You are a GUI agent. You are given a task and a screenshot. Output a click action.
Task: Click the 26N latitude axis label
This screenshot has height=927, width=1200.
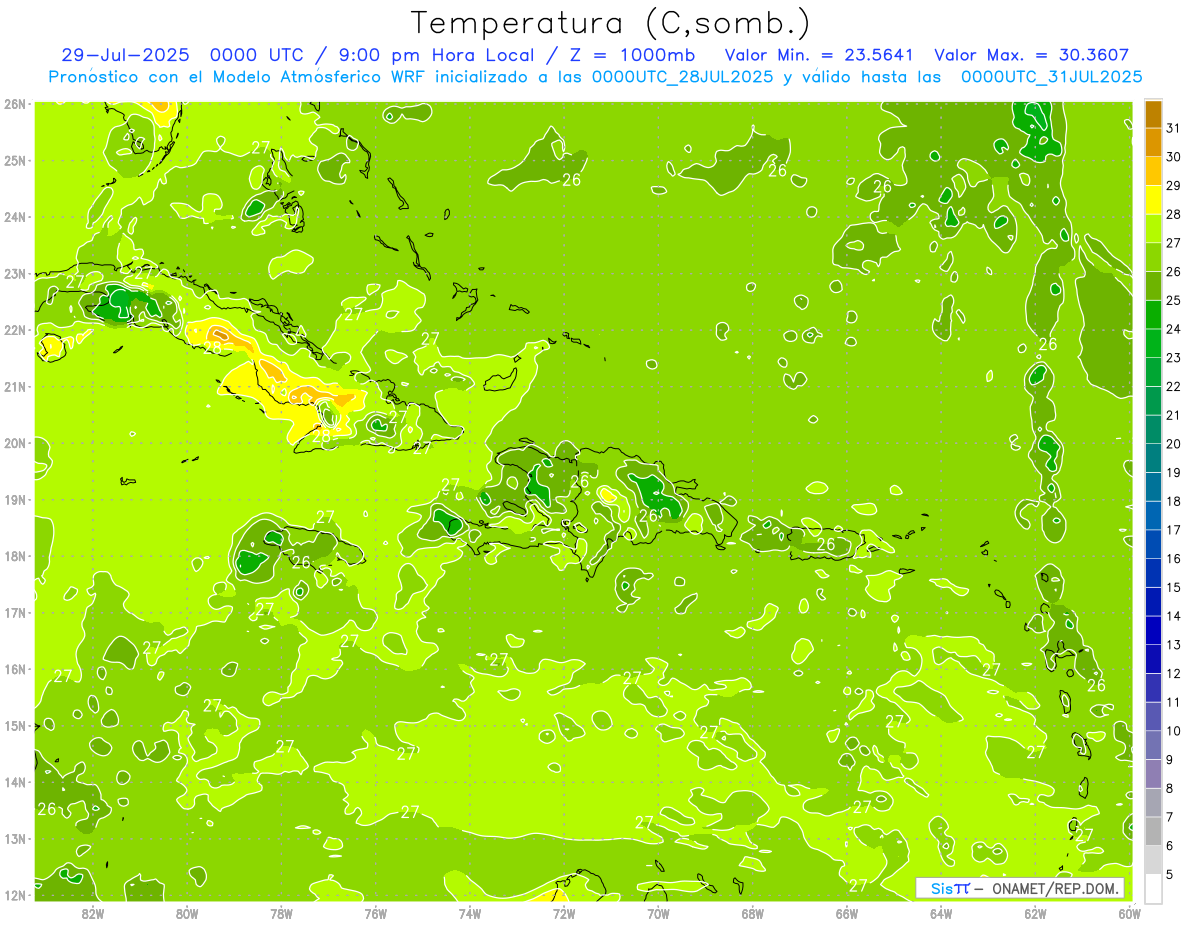pyautogui.click(x=15, y=104)
